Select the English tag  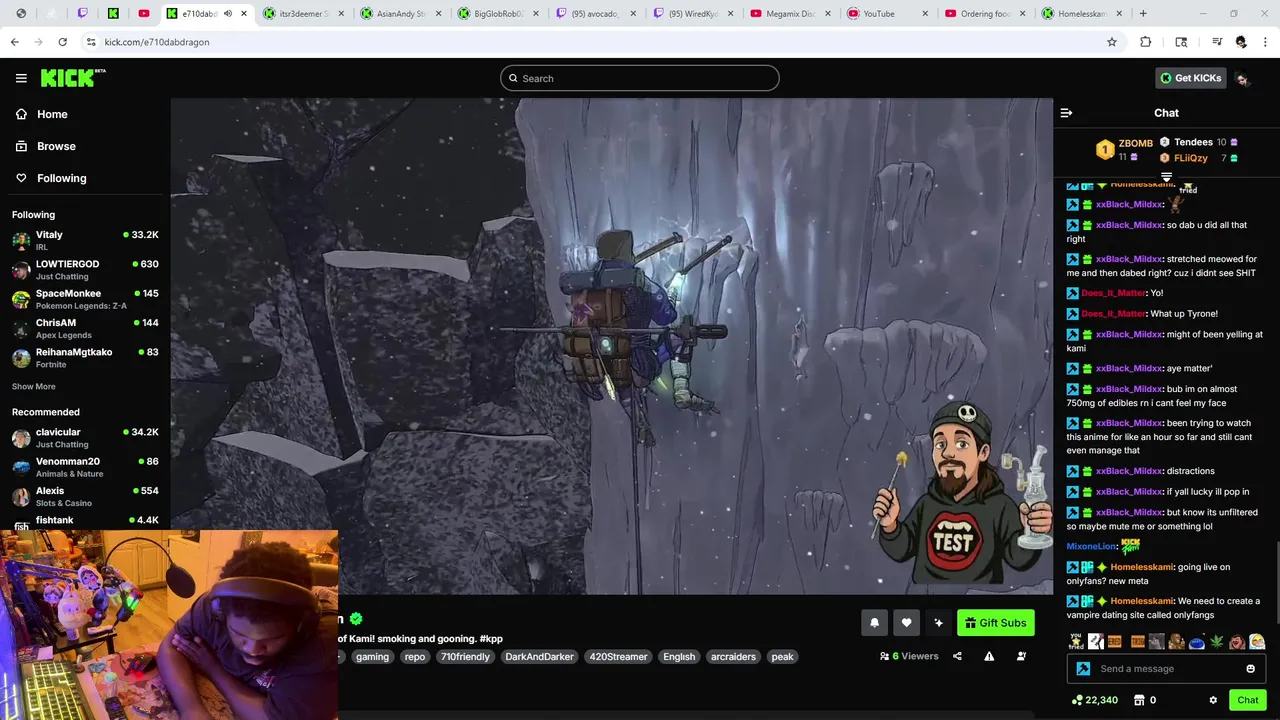point(679,657)
